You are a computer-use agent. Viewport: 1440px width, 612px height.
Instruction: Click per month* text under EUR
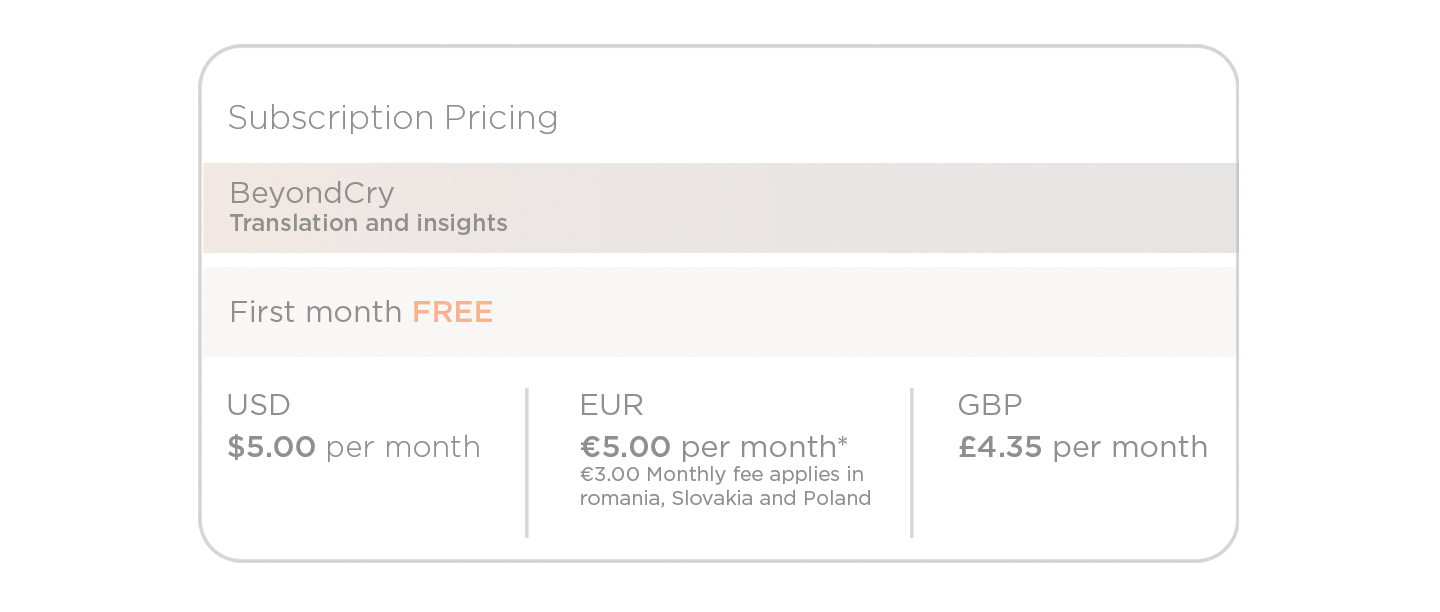(765, 447)
